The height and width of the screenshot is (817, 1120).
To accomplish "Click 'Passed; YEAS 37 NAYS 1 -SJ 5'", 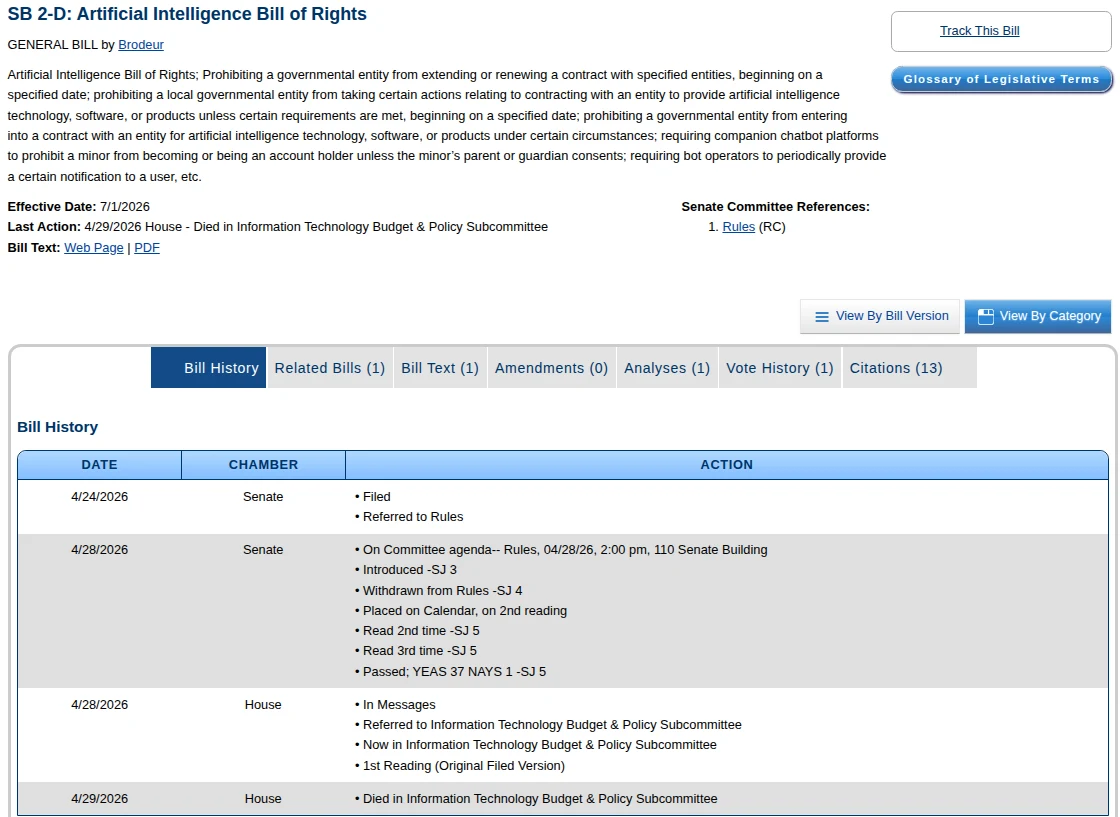I will pos(454,672).
